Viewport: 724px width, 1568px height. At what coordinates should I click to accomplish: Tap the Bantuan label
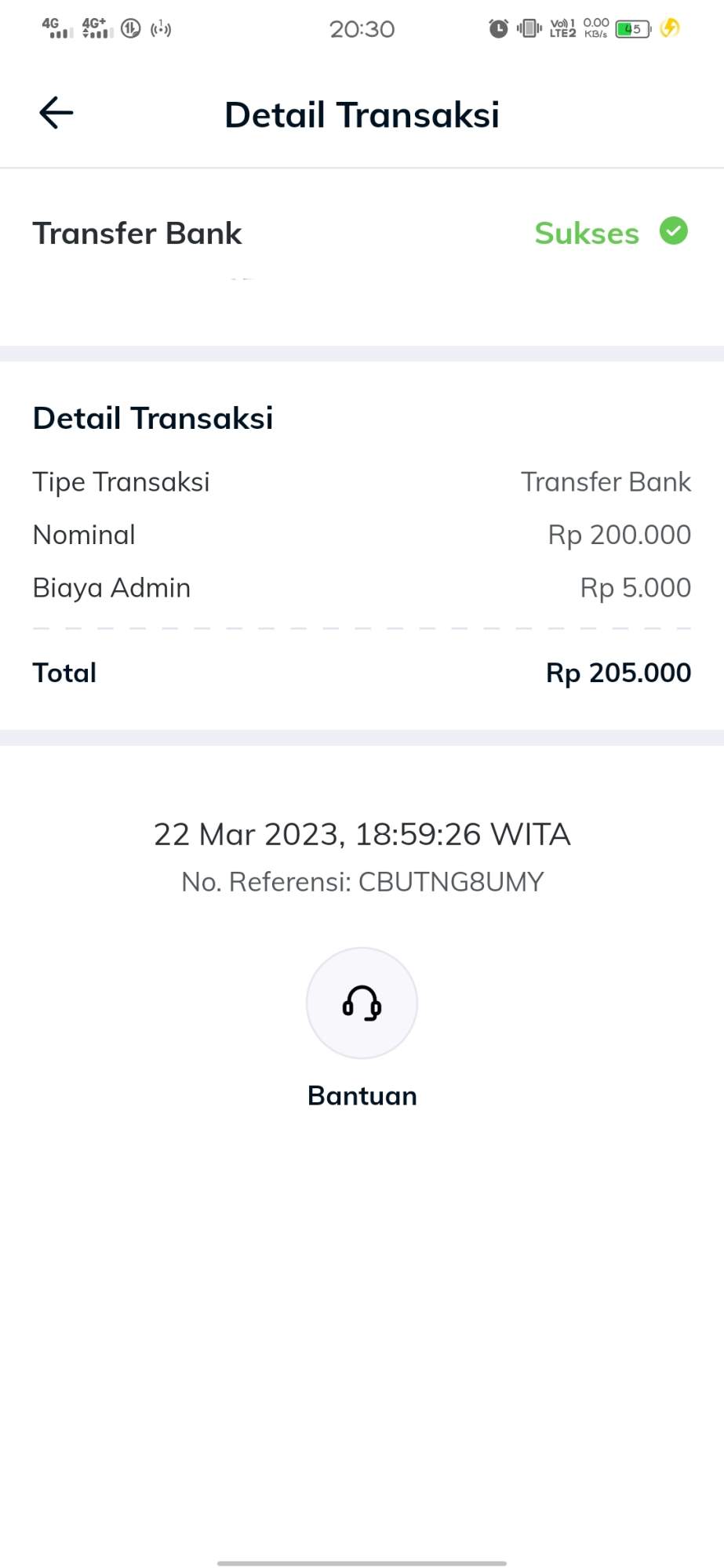click(362, 1095)
